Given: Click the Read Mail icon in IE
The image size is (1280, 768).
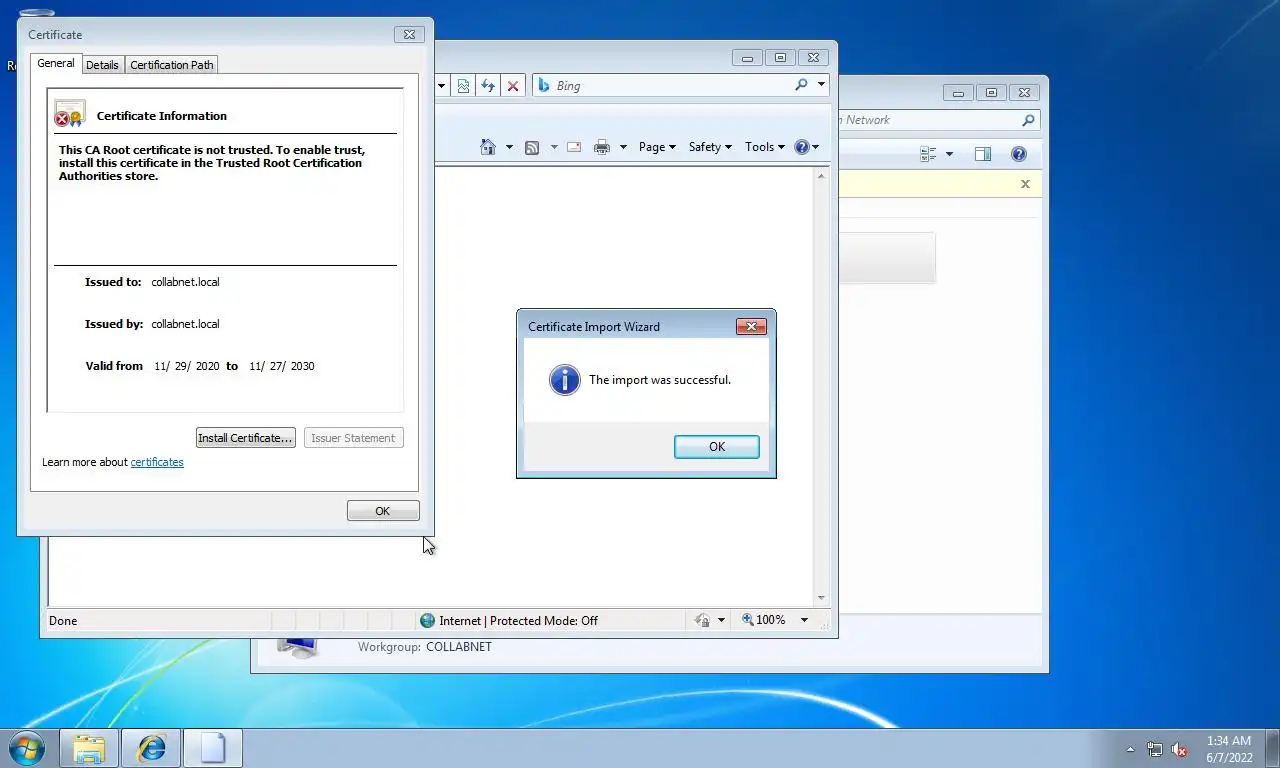Looking at the screenshot, I should [574, 147].
